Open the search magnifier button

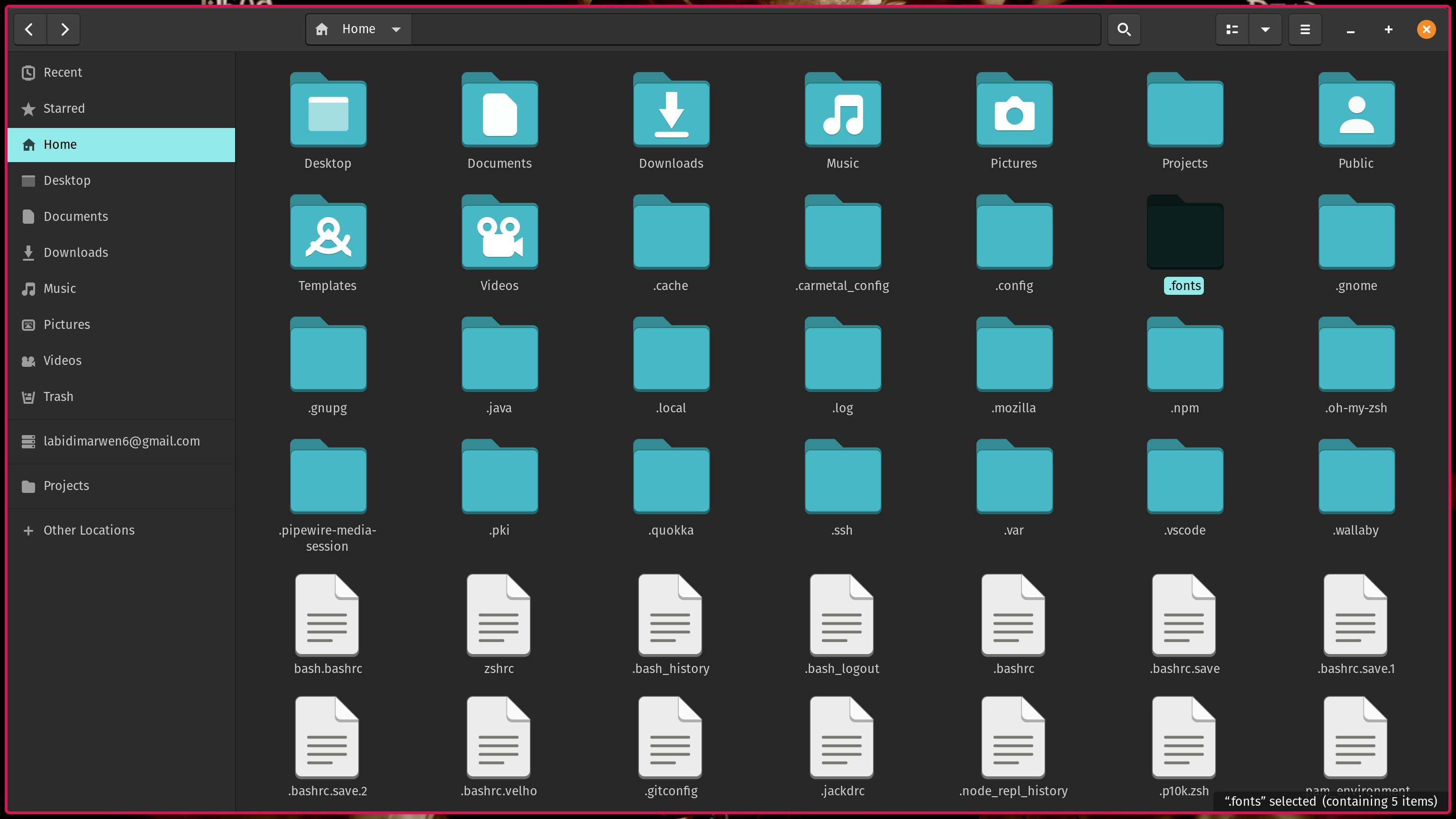(x=1124, y=29)
